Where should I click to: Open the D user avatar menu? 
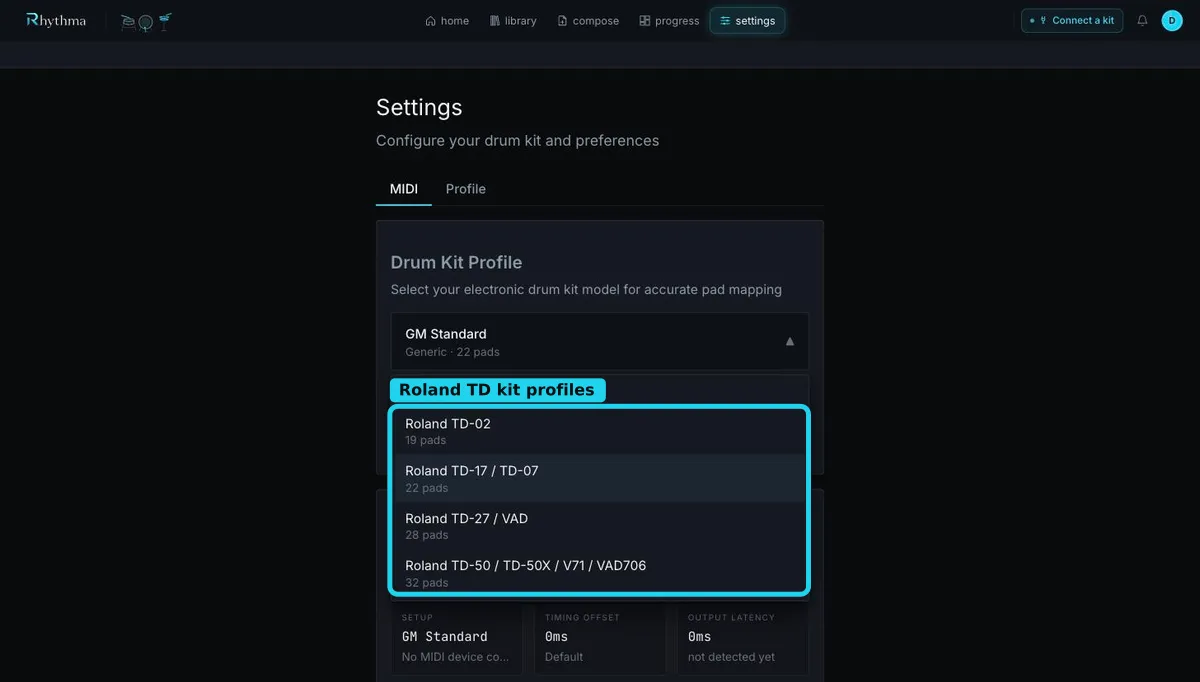(x=1172, y=20)
